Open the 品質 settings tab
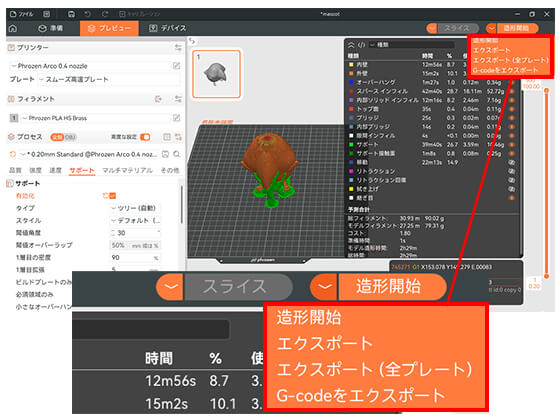The image size is (560, 420). pyautogui.click(x=15, y=170)
